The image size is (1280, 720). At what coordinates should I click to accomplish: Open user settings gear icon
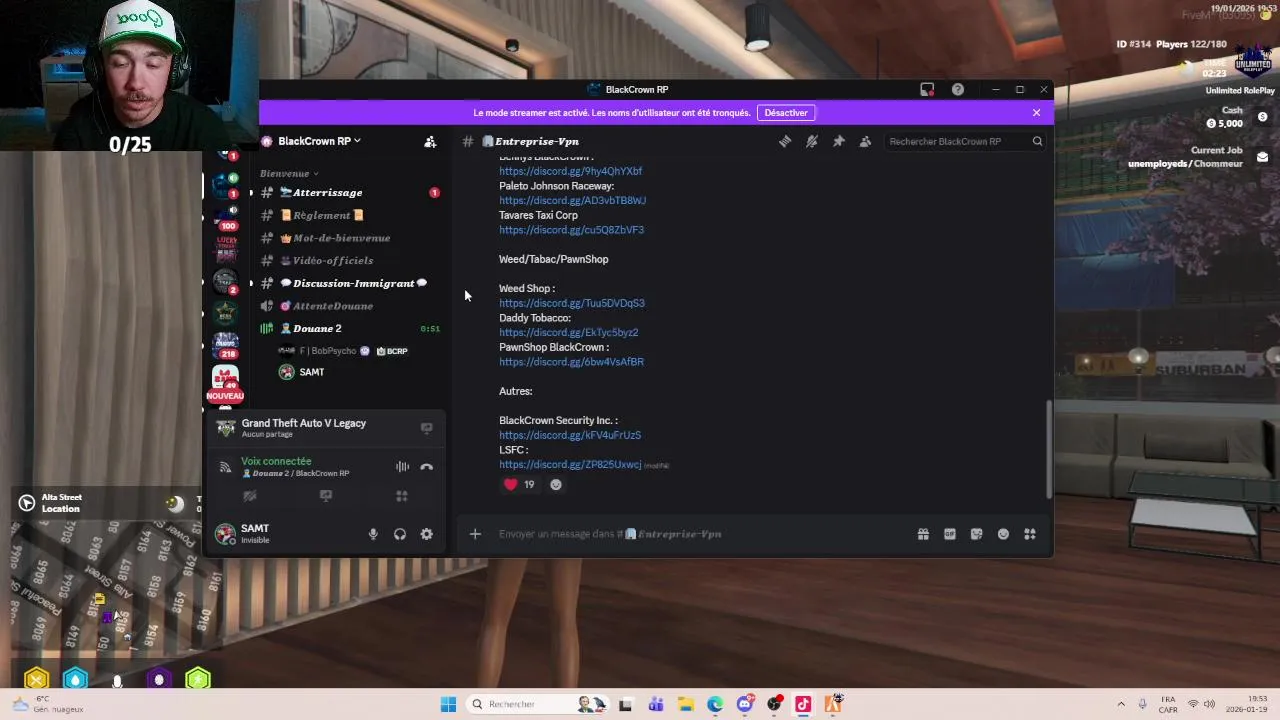click(x=427, y=534)
